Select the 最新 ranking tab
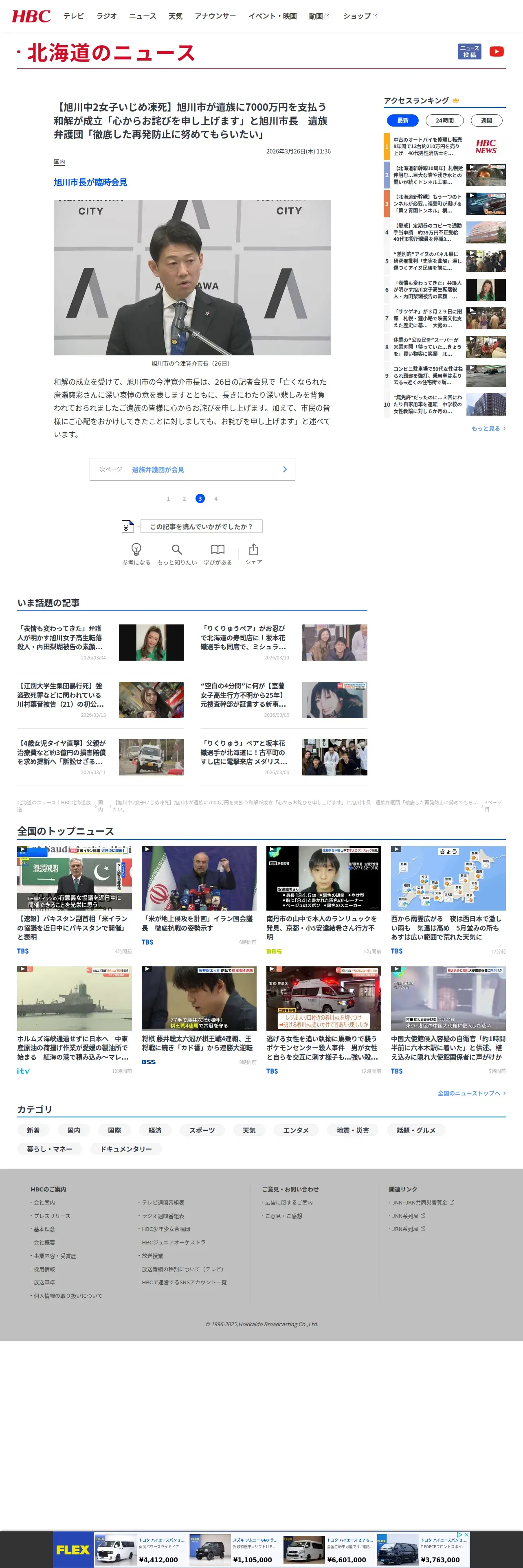The image size is (523, 1568). point(403,120)
